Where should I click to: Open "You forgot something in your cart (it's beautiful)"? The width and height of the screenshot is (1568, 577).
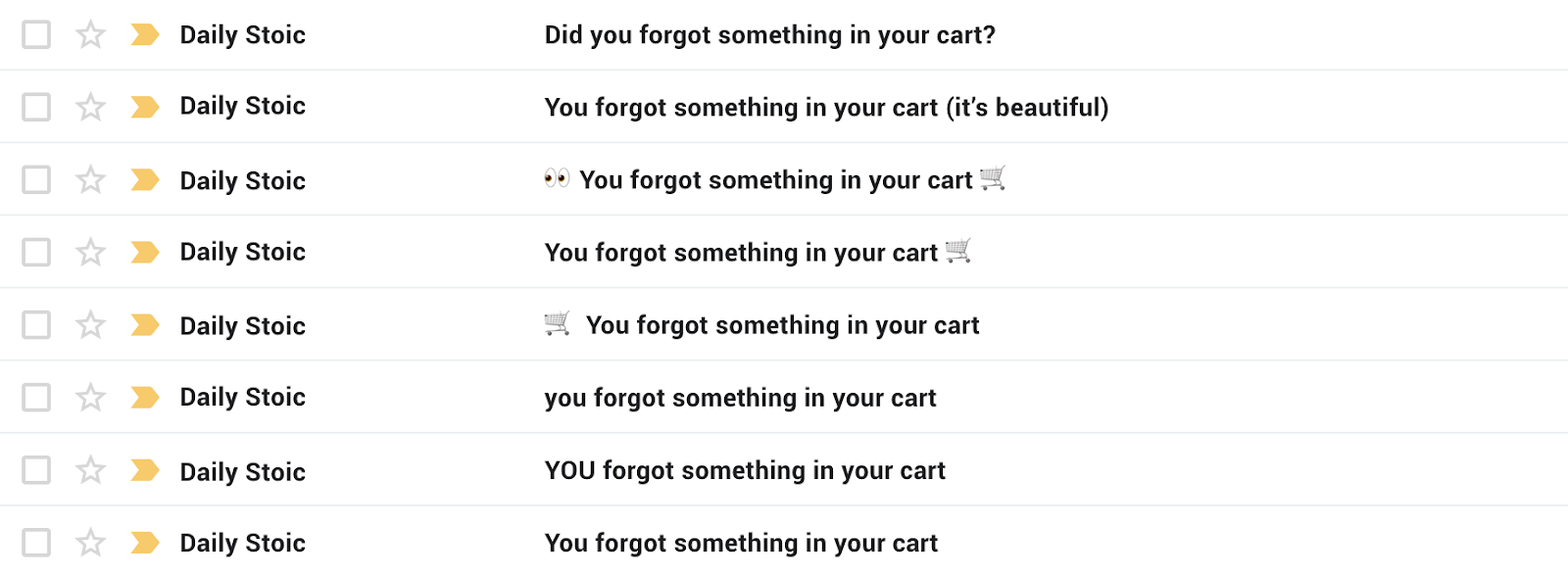827,107
